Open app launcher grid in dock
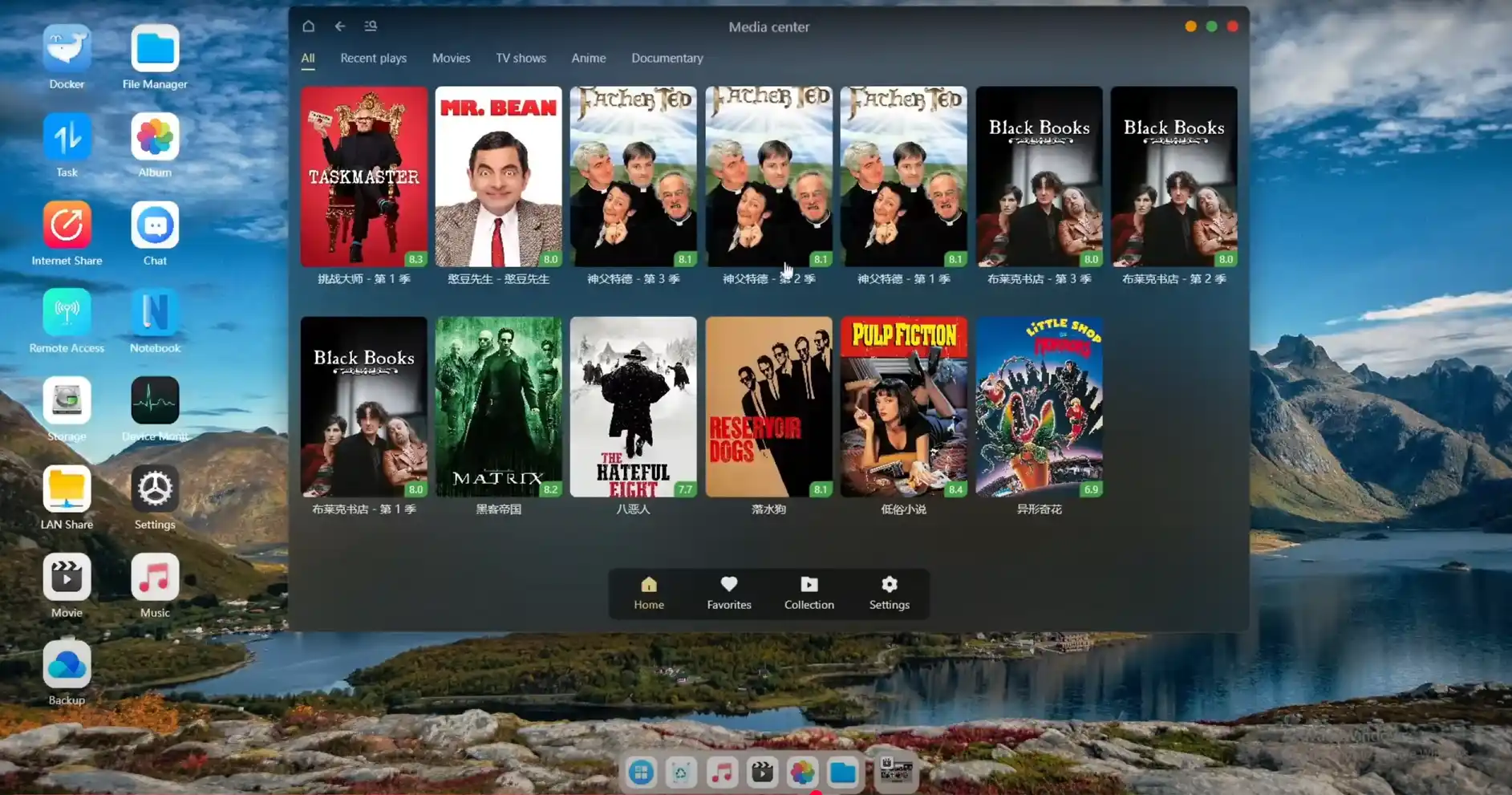 (x=641, y=773)
